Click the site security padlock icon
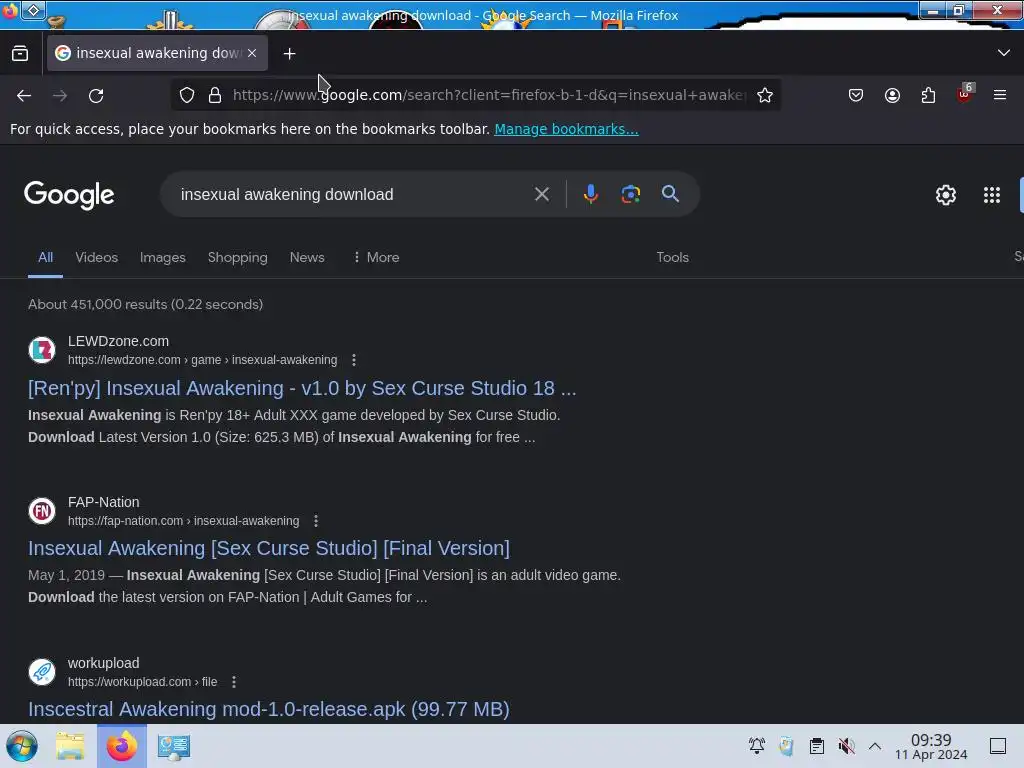The width and height of the screenshot is (1024, 768). (215, 95)
